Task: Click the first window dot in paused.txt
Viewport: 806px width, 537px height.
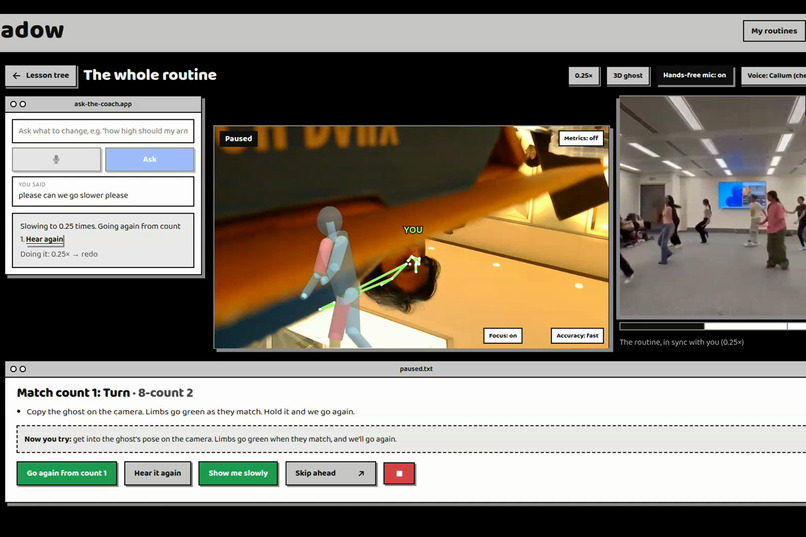Action: [x=13, y=369]
